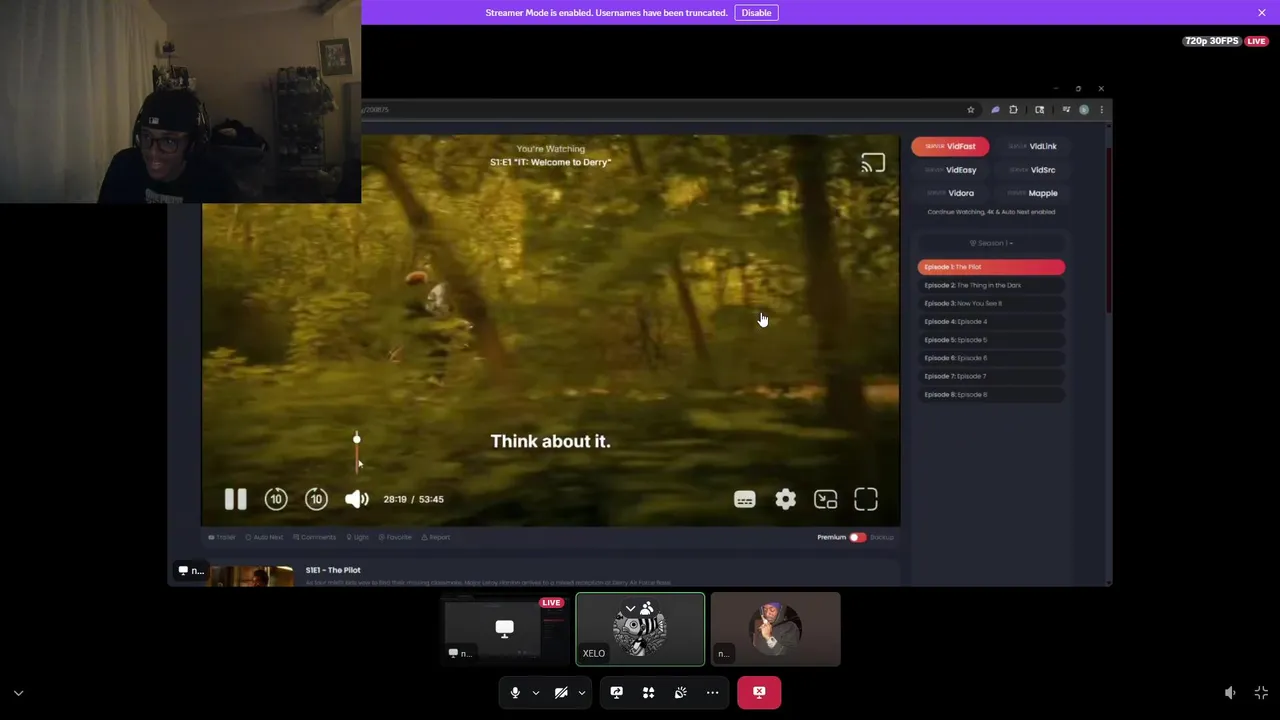Collapse participants with the chevron on XELO tile

coord(630,607)
